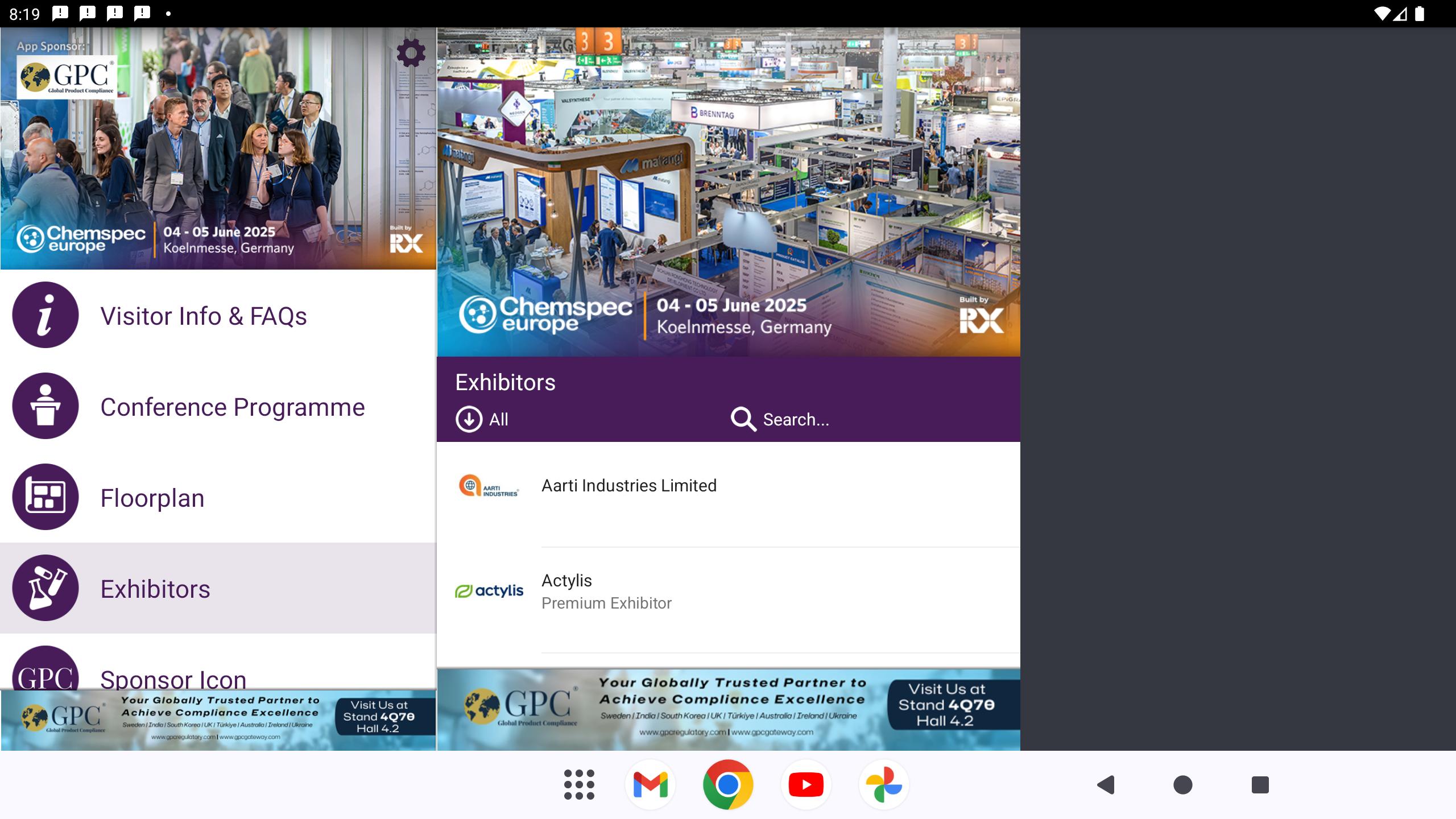Open Conference Programme menu entry
This screenshot has height=819, width=1456.
coord(218,406)
